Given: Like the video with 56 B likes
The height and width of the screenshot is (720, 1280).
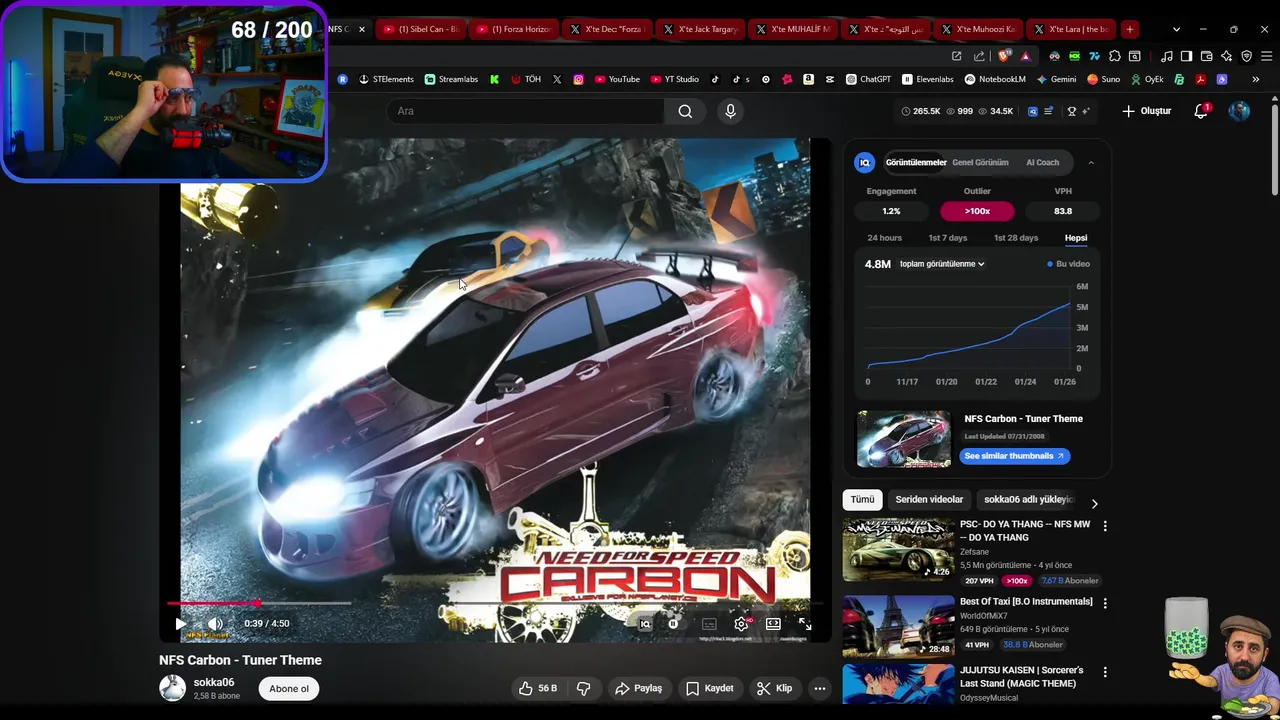Looking at the screenshot, I should point(537,688).
